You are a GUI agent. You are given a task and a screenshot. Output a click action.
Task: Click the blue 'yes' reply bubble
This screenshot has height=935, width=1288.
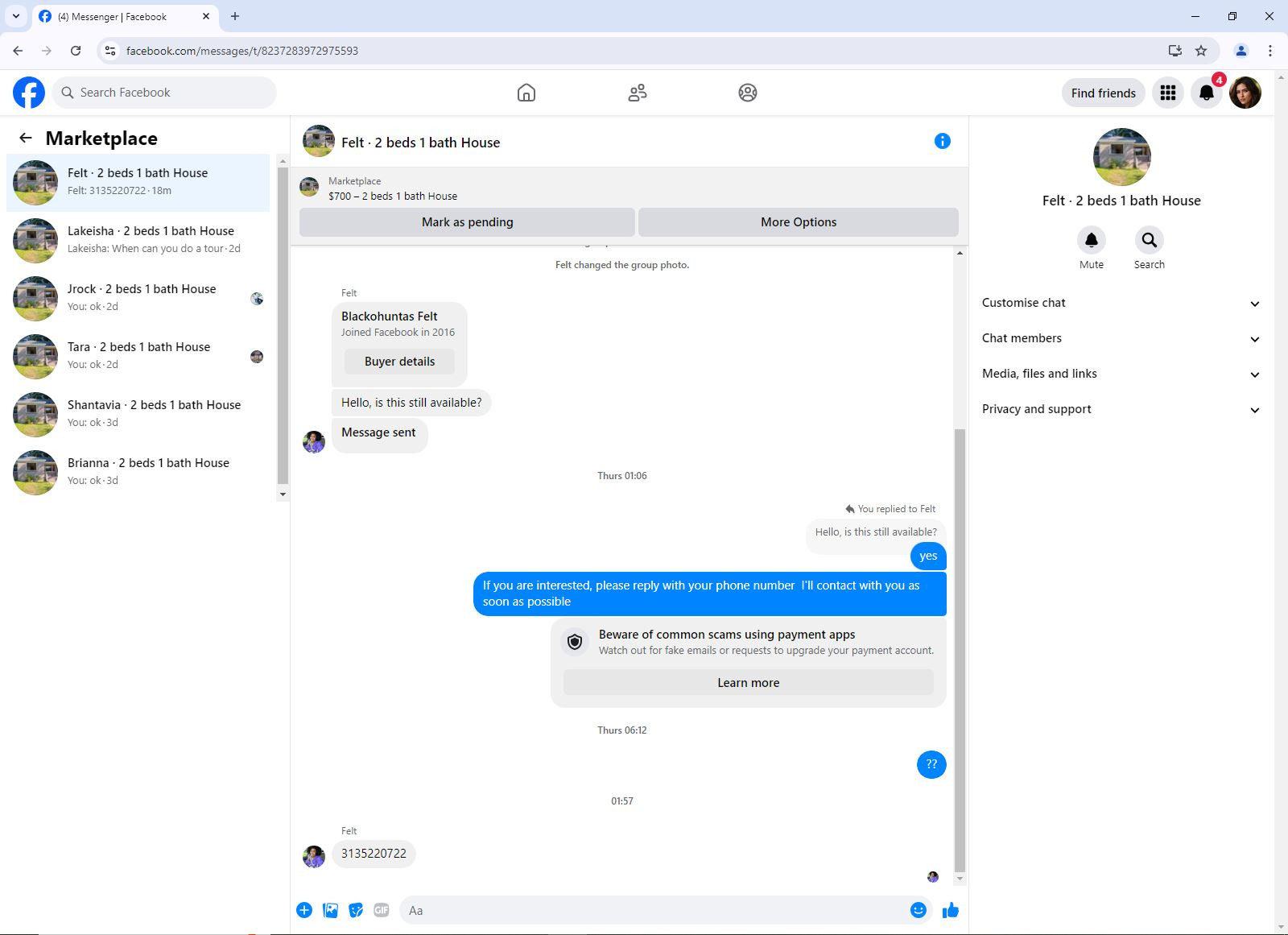pyautogui.click(x=928, y=556)
